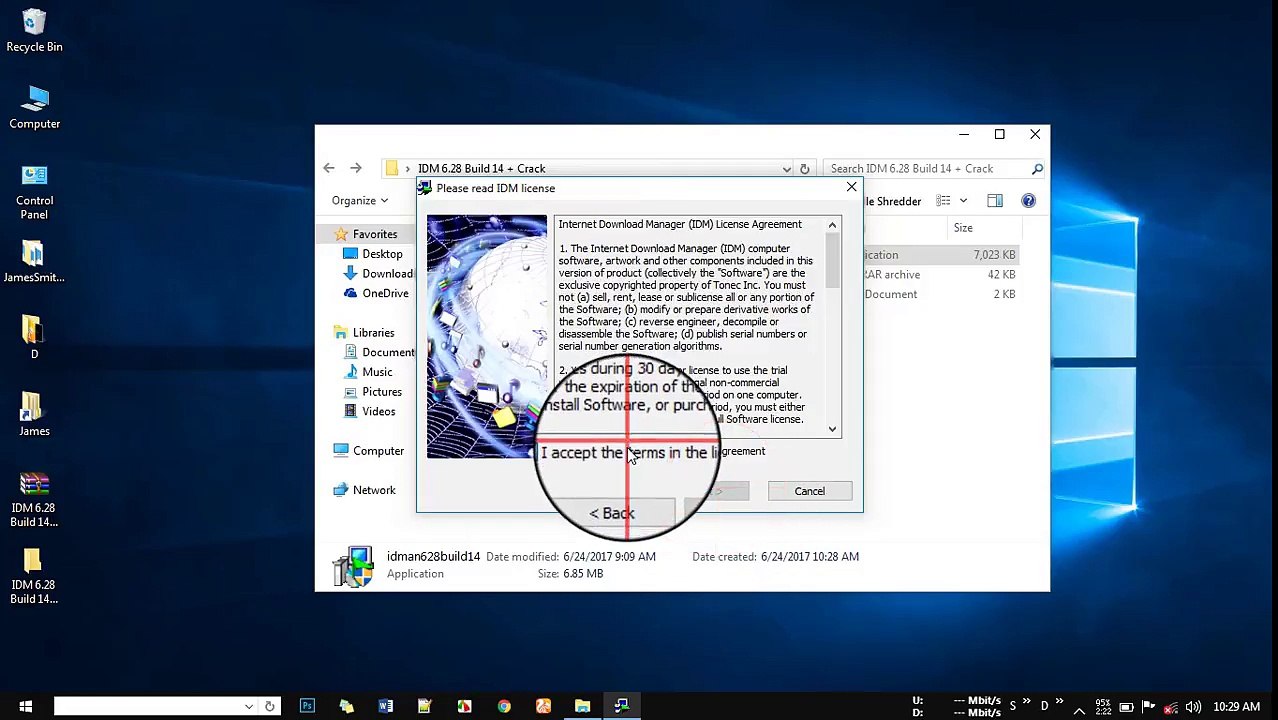Select Downloads in the navigation pane
This screenshot has width=1278, height=720.
[x=379, y=274]
